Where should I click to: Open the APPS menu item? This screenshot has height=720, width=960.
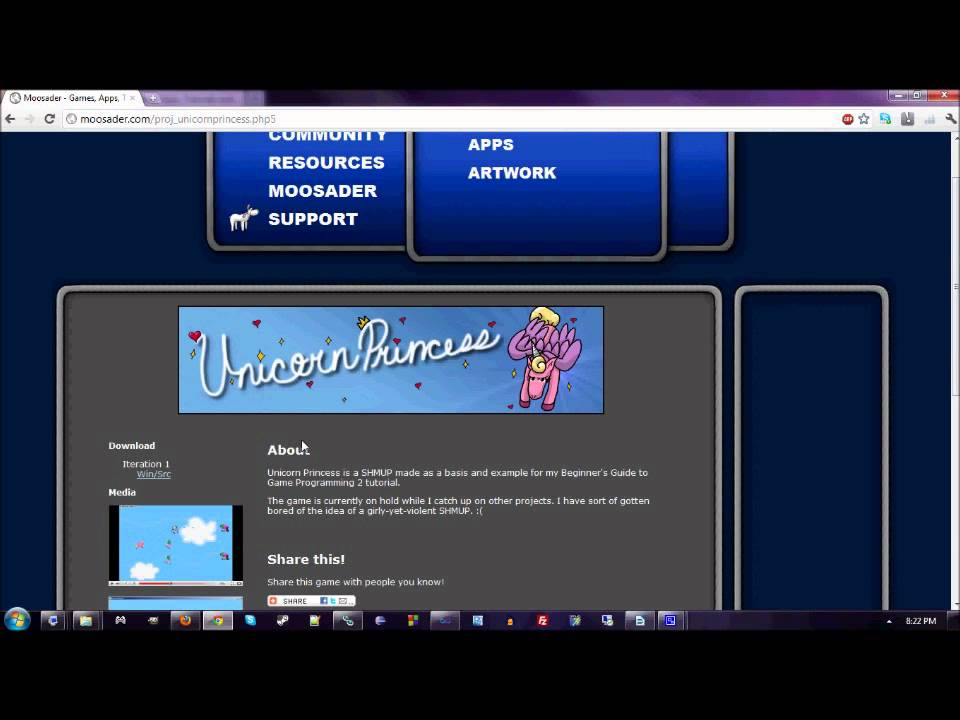[x=491, y=145]
